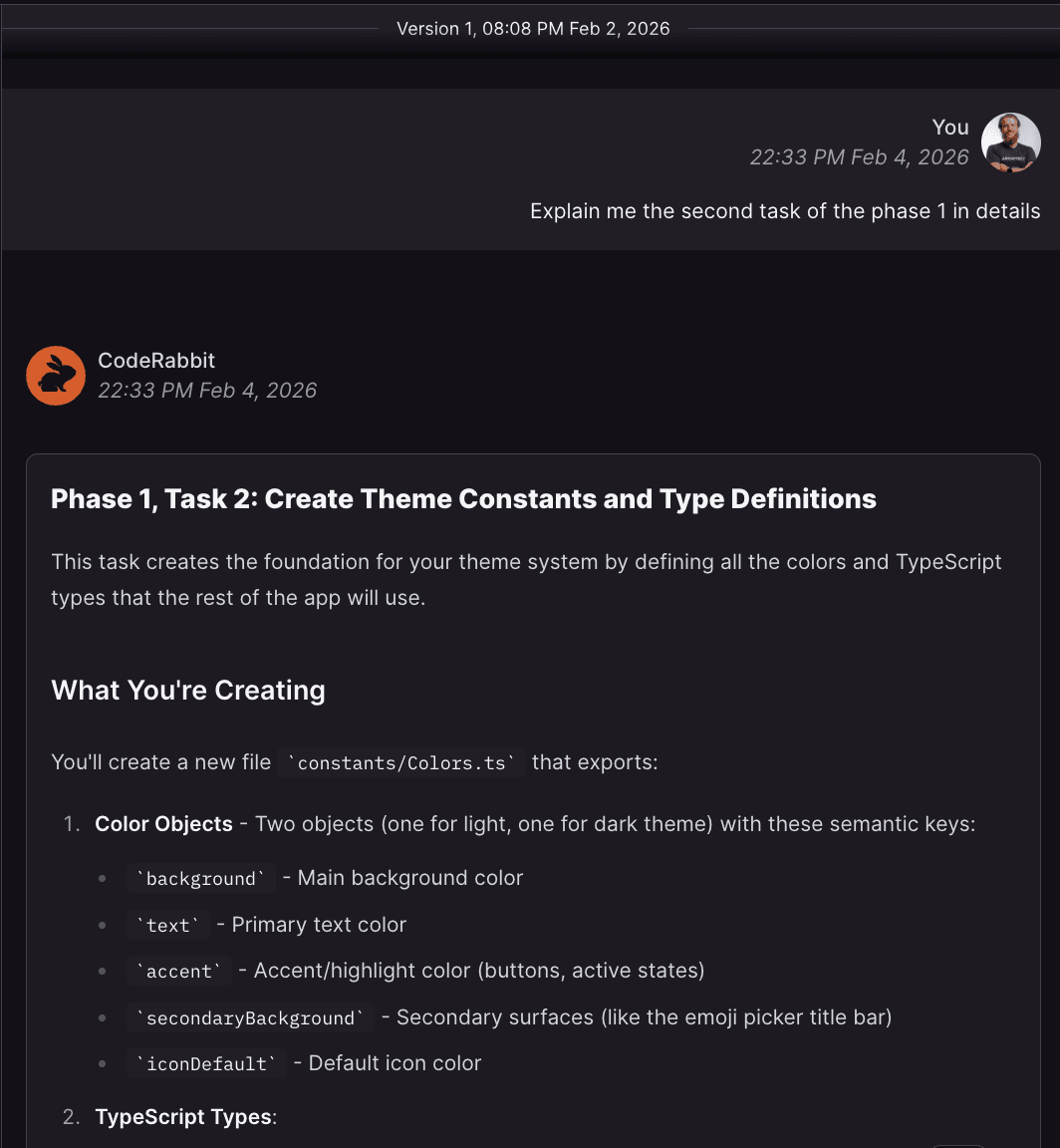The width and height of the screenshot is (1060, 1148).
Task: Click the Version 1 timestamp header
Action: (x=533, y=29)
